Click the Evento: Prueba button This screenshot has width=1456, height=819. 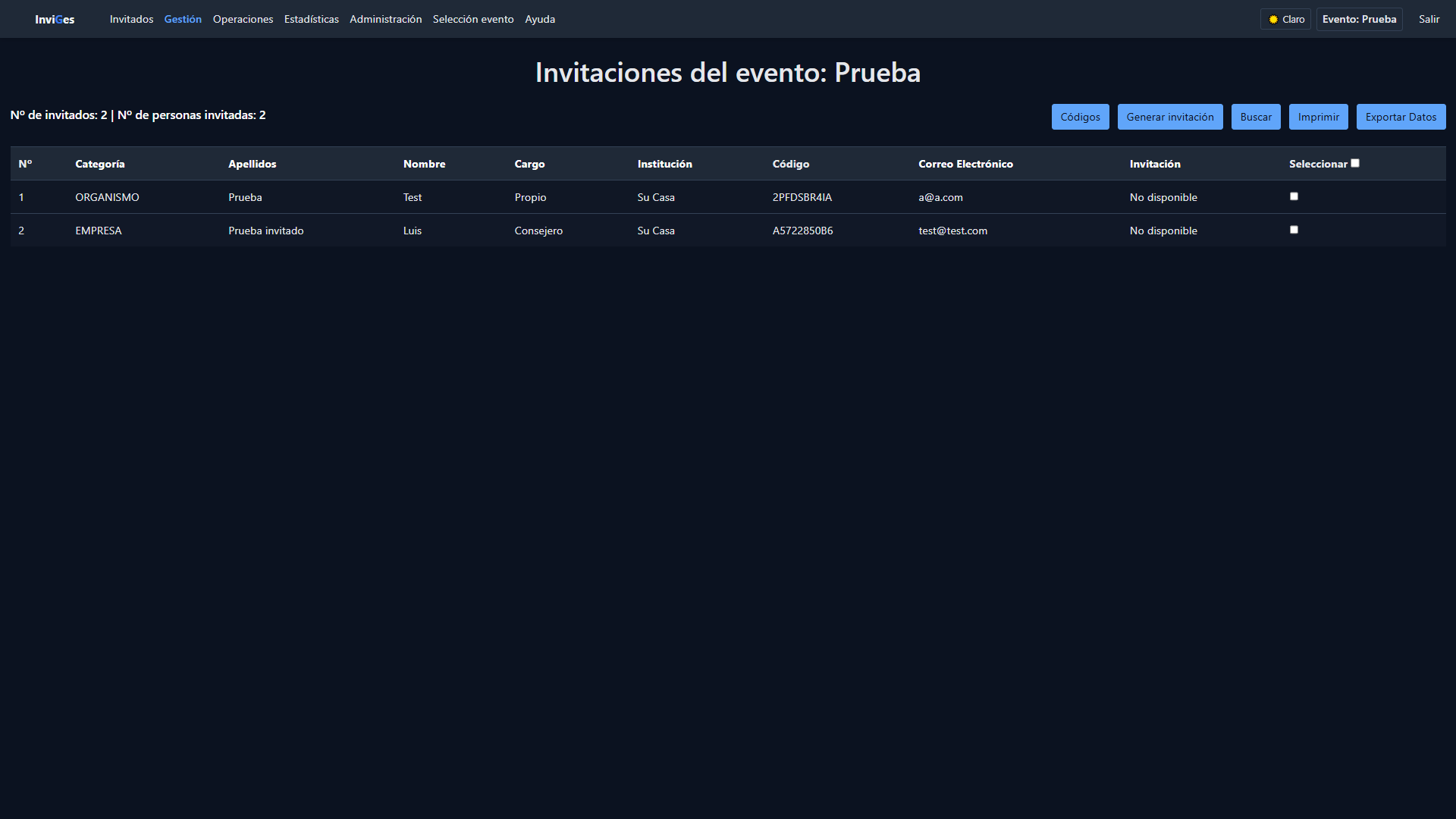click(1359, 20)
